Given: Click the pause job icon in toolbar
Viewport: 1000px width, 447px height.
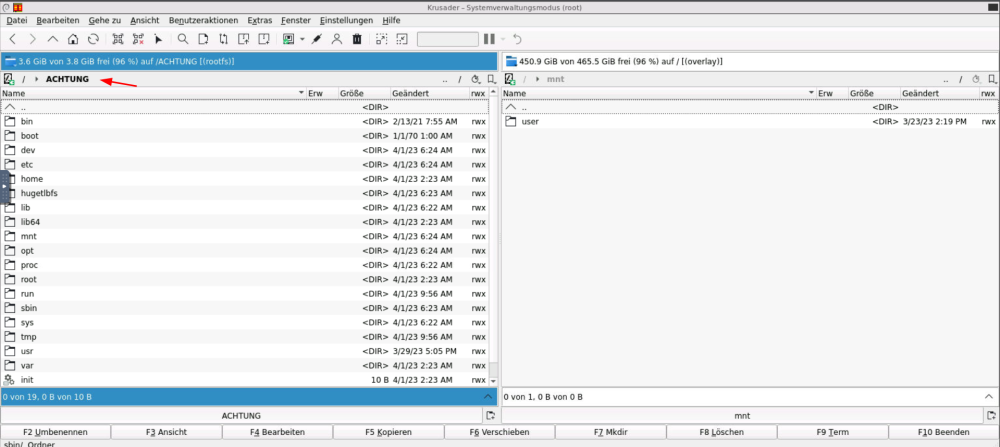Looking at the screenshot, I should click(x=489, y=40).
